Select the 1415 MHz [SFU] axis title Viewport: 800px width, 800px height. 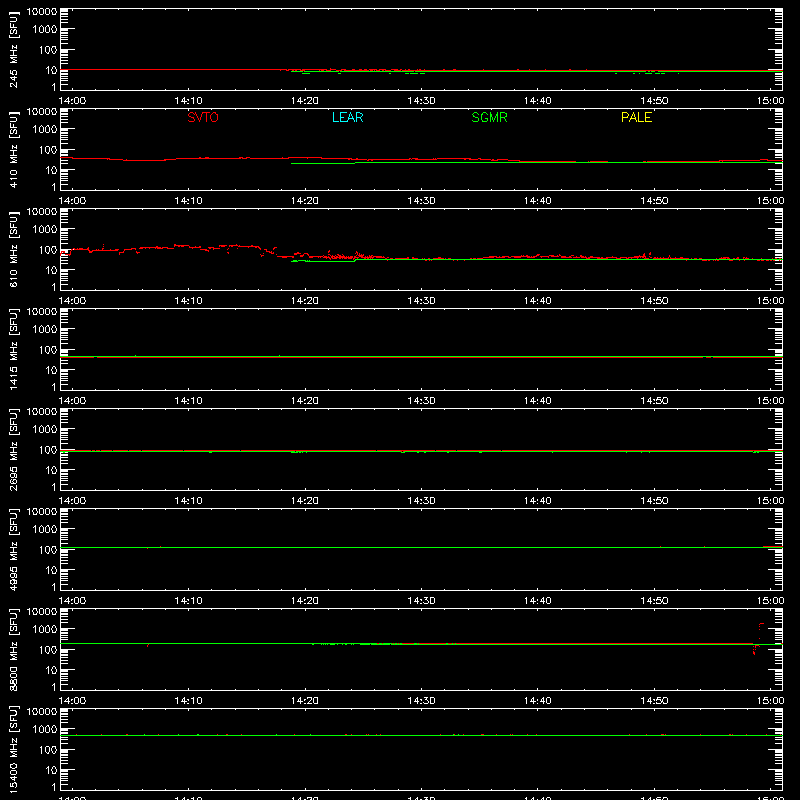(13, 349)
